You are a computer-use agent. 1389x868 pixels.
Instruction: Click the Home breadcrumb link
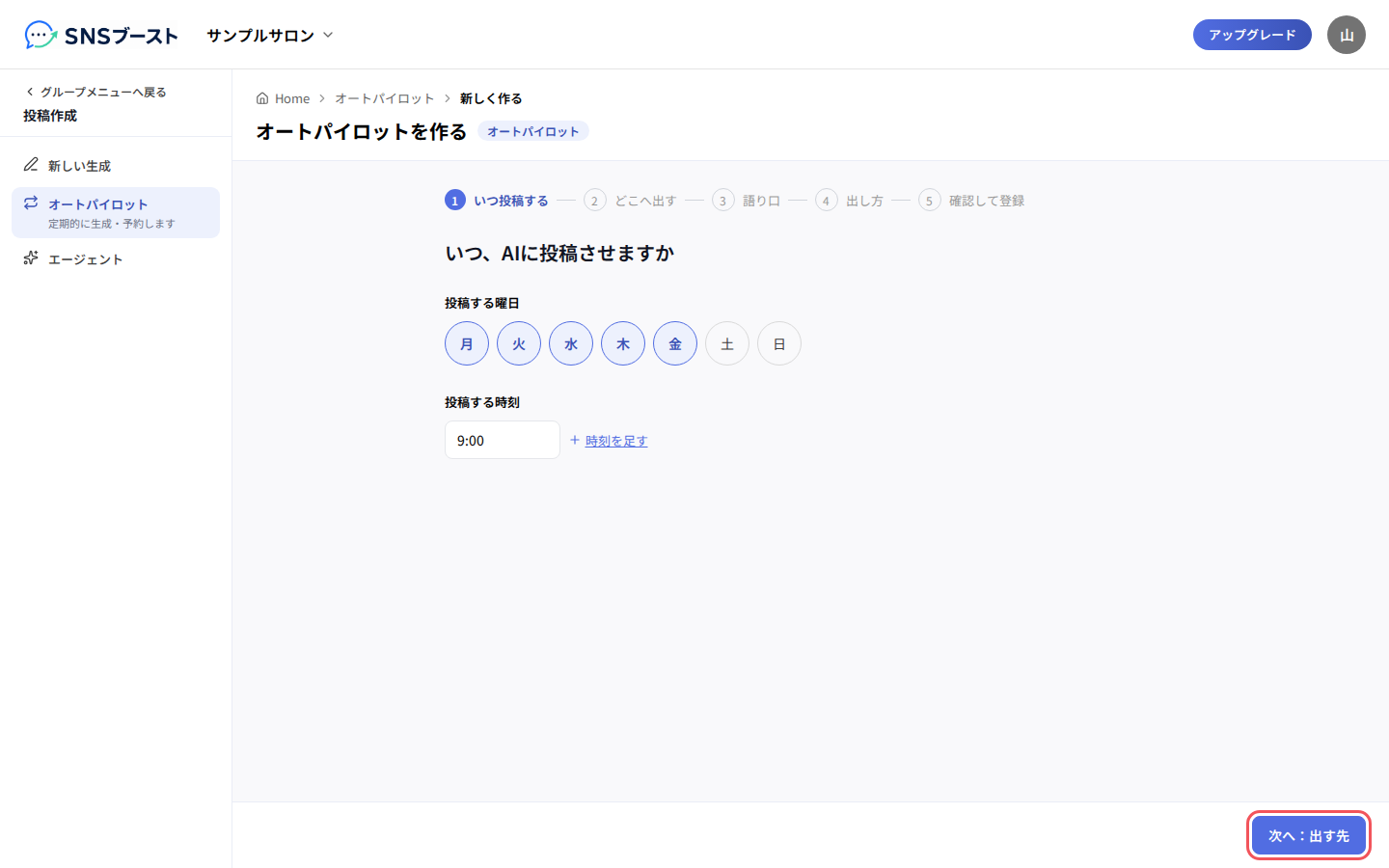coord(283,98)
